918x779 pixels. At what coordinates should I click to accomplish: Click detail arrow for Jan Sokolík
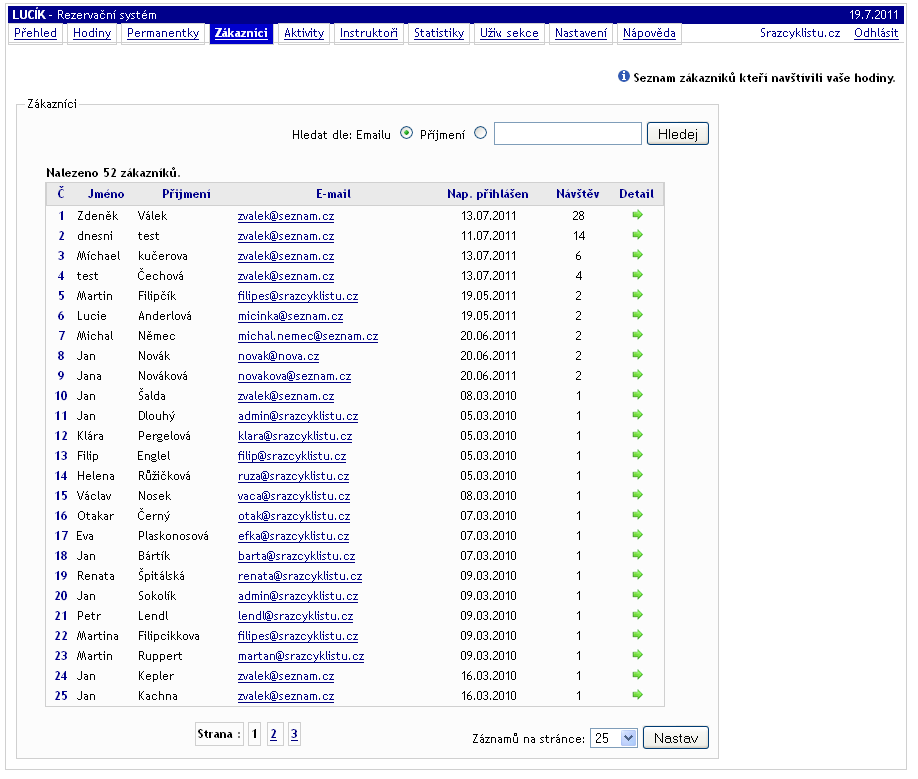tap(637, 595)
